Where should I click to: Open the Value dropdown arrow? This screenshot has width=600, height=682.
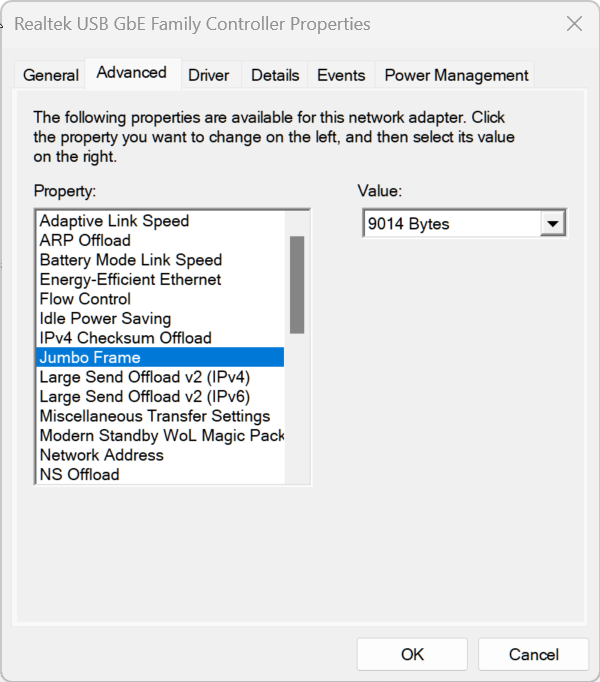point(553,224)
